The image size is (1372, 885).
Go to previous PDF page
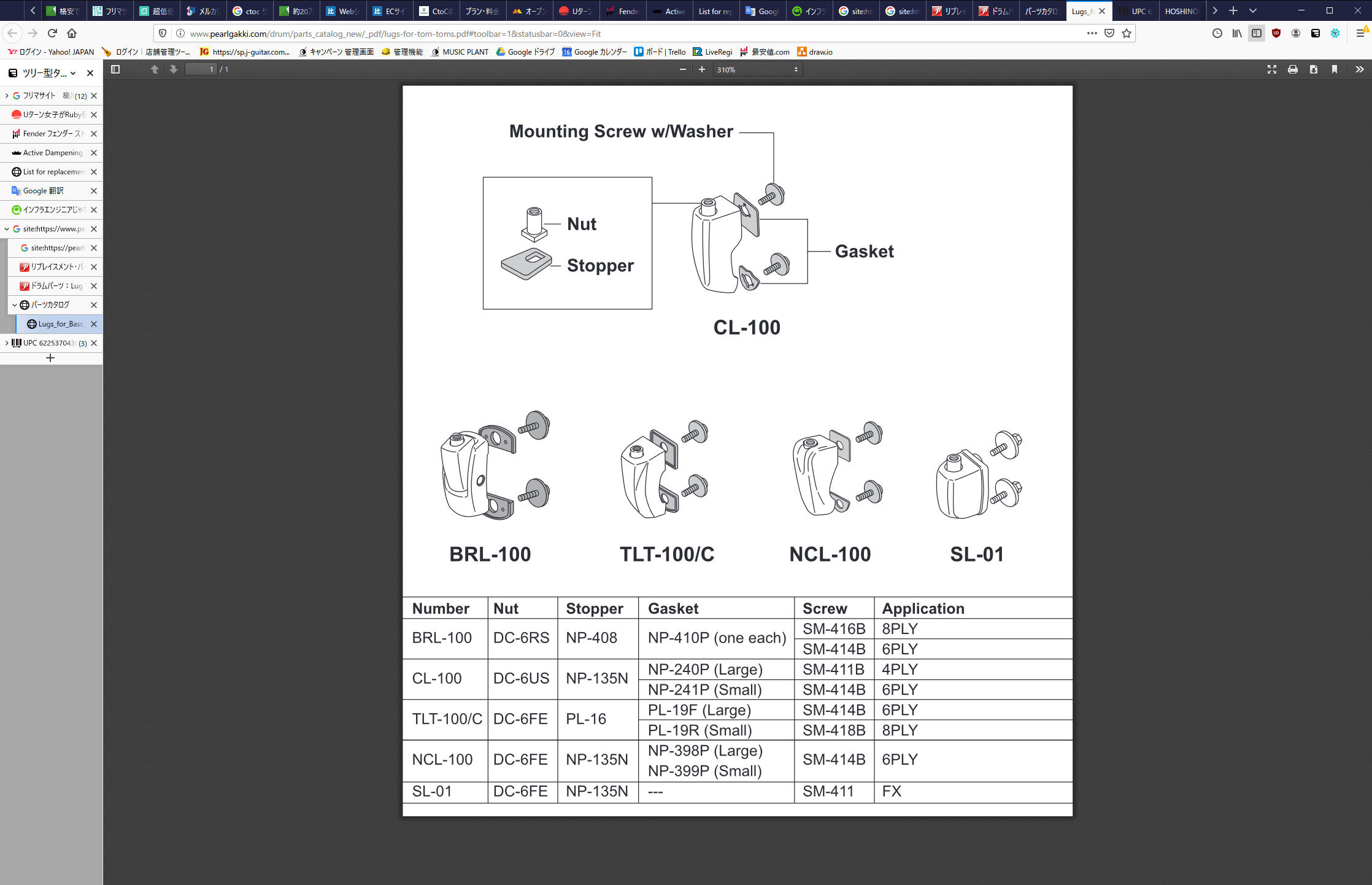coord(155,69)
